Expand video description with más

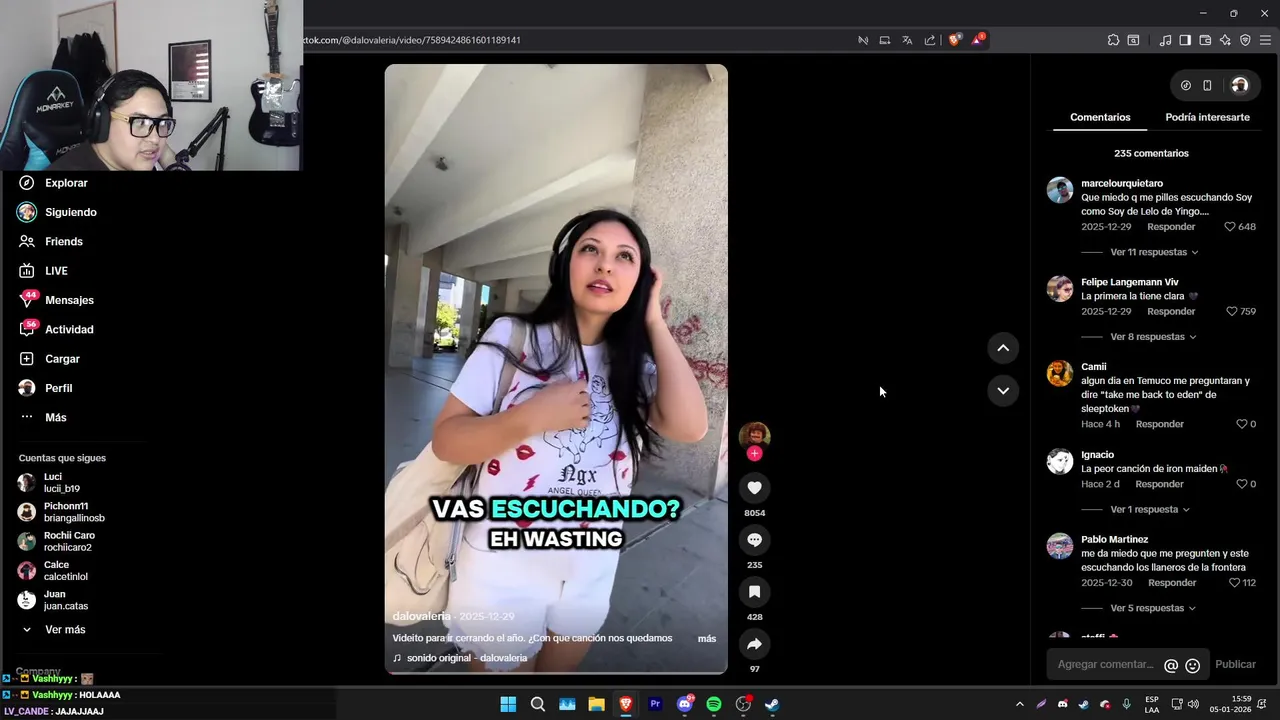[x=707, y=638]
